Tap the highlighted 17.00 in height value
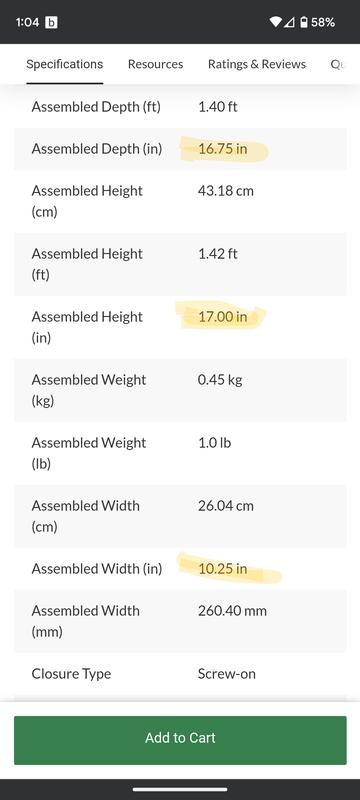This screenshot has height=800, width=360. tap(222, 317)
